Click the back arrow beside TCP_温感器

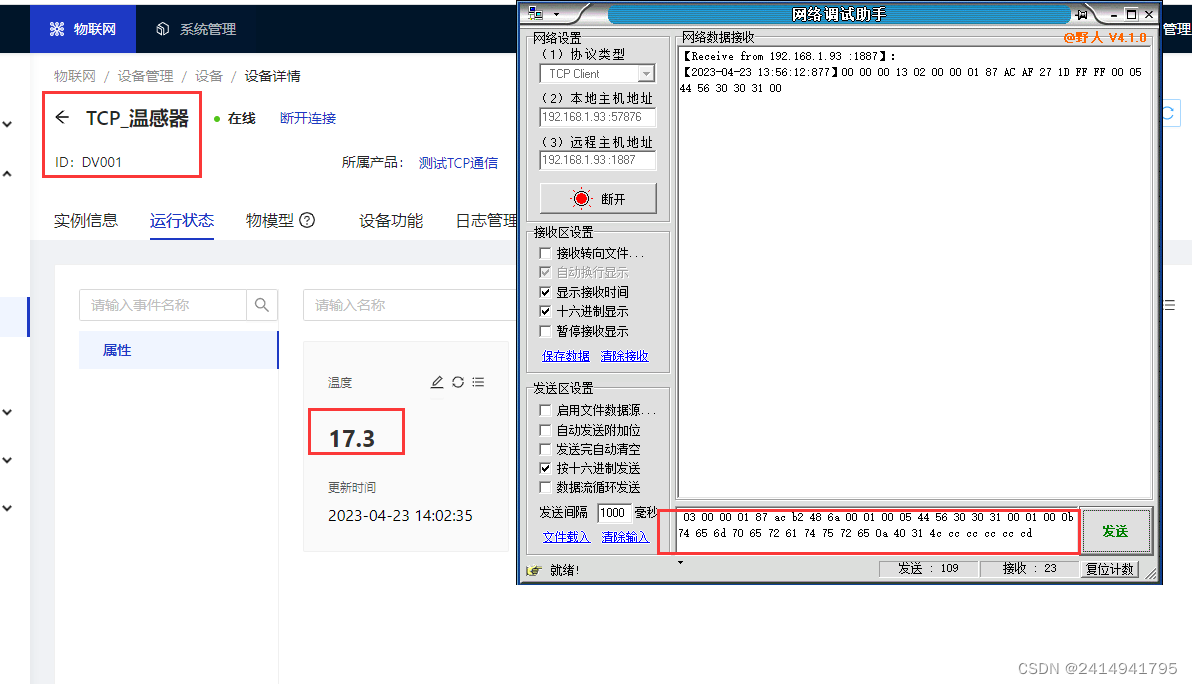(62, 118)
